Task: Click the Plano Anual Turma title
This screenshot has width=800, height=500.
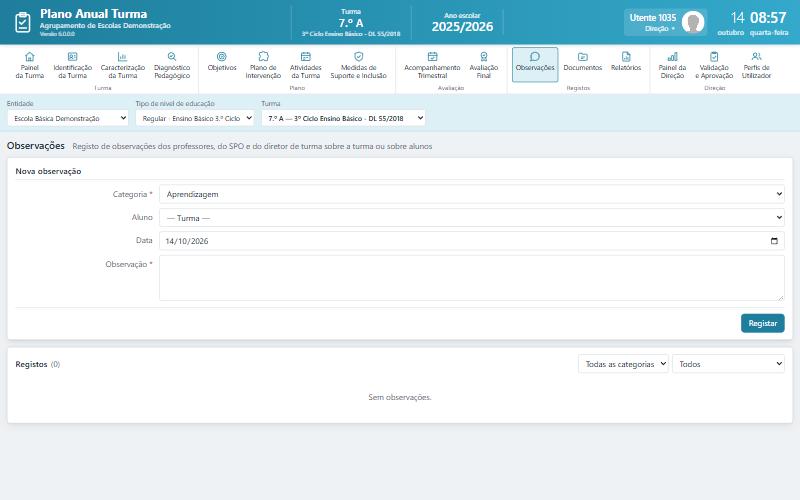Action: click(x=93, y=14)
